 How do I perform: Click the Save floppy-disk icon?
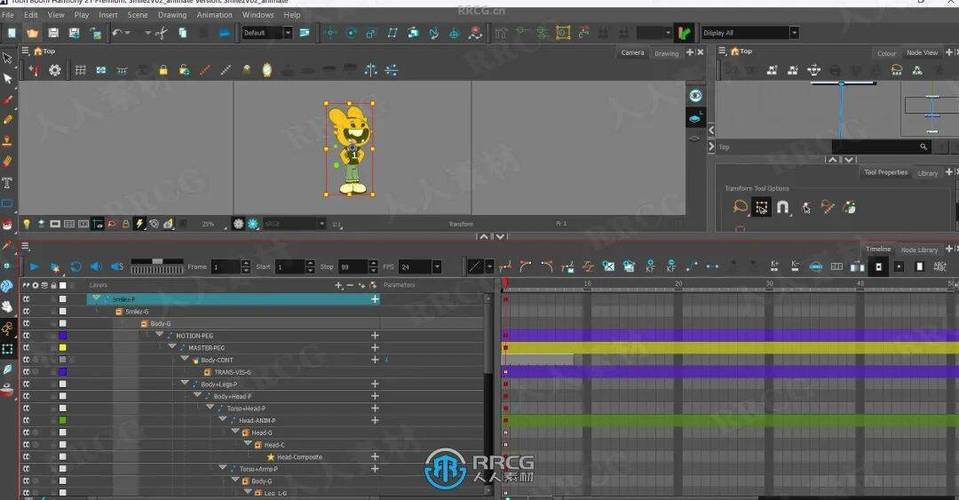(53, 33)
